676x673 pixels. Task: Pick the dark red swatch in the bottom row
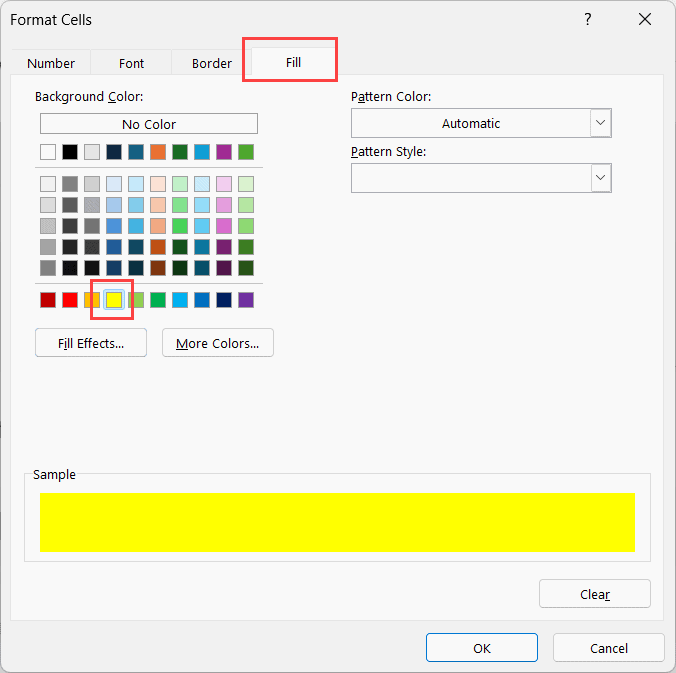coord(48,300)
